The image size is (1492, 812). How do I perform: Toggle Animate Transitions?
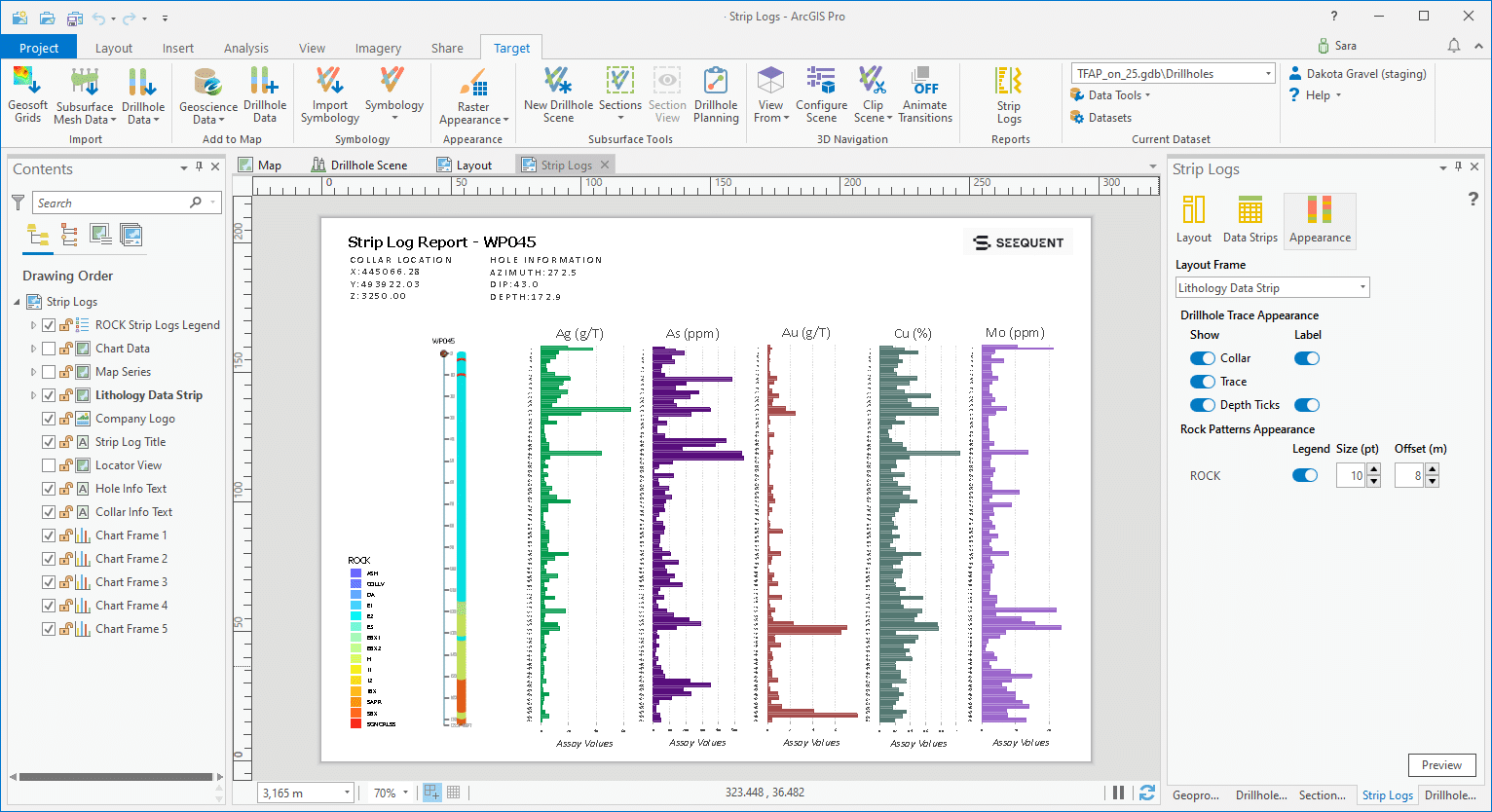(924, 94)
